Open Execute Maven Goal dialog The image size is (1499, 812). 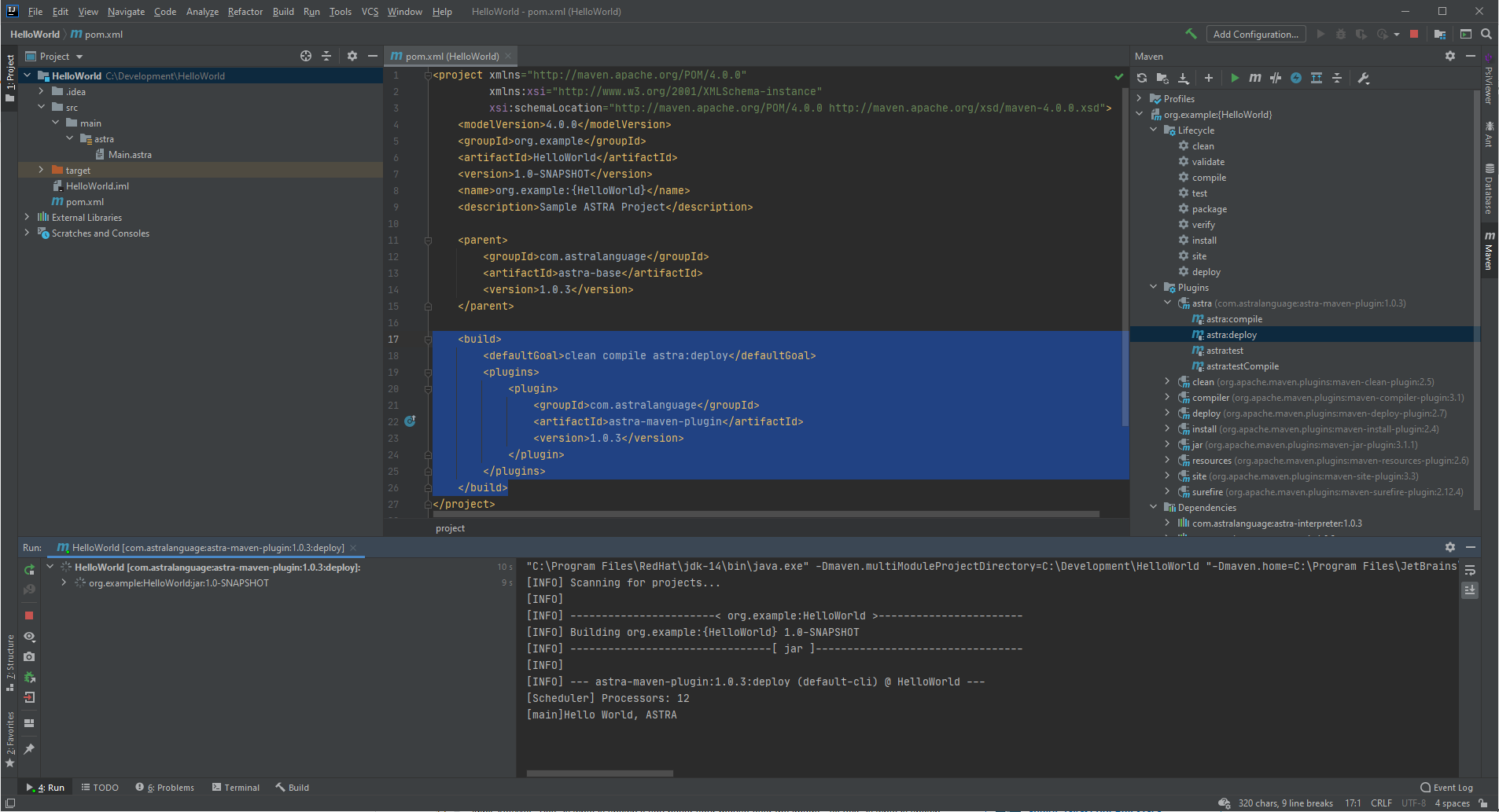click(1255, 78)
